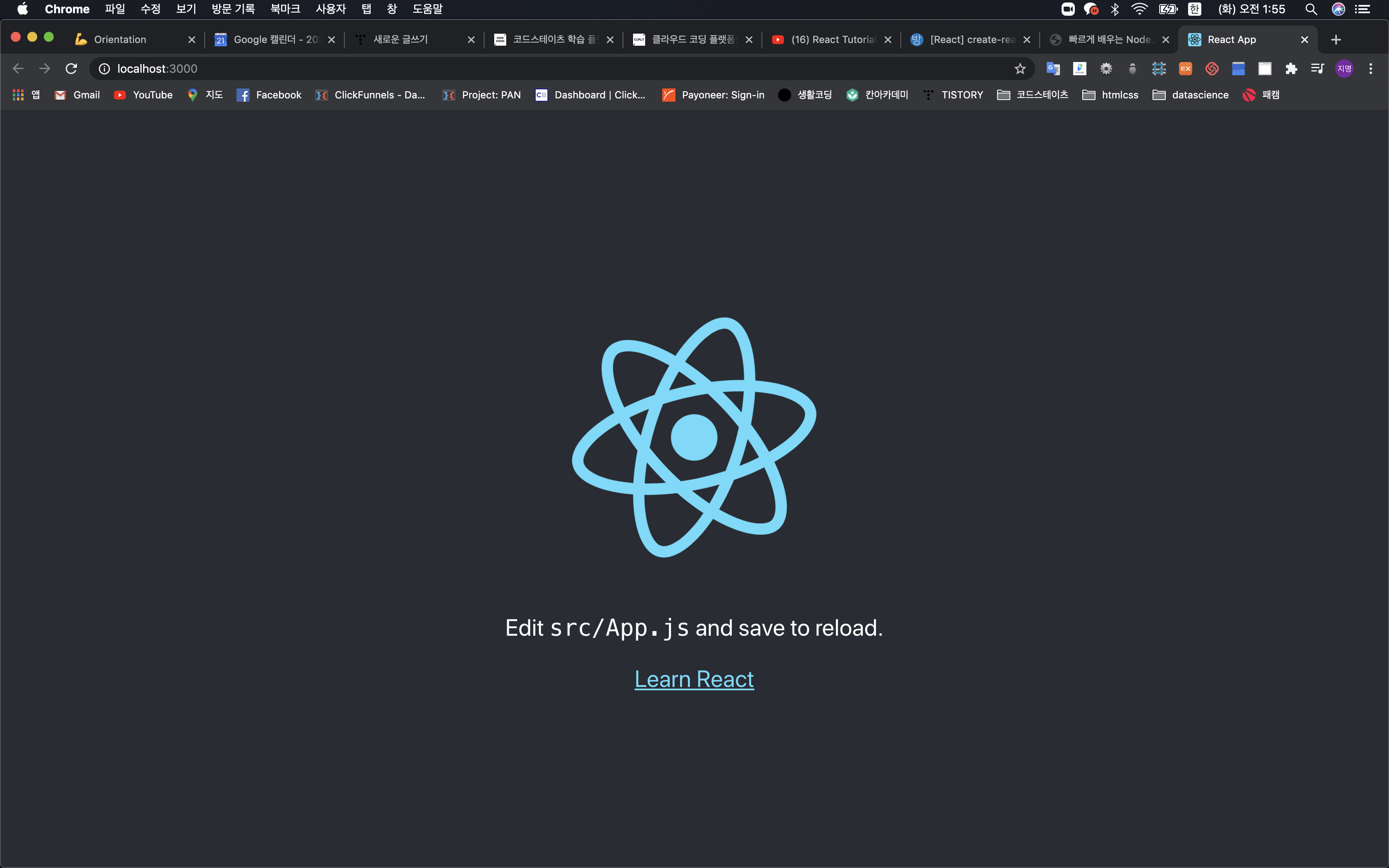1389x868 pixels.
Task: Open the media control playlist icon
Action: (x=1317, y=69)
